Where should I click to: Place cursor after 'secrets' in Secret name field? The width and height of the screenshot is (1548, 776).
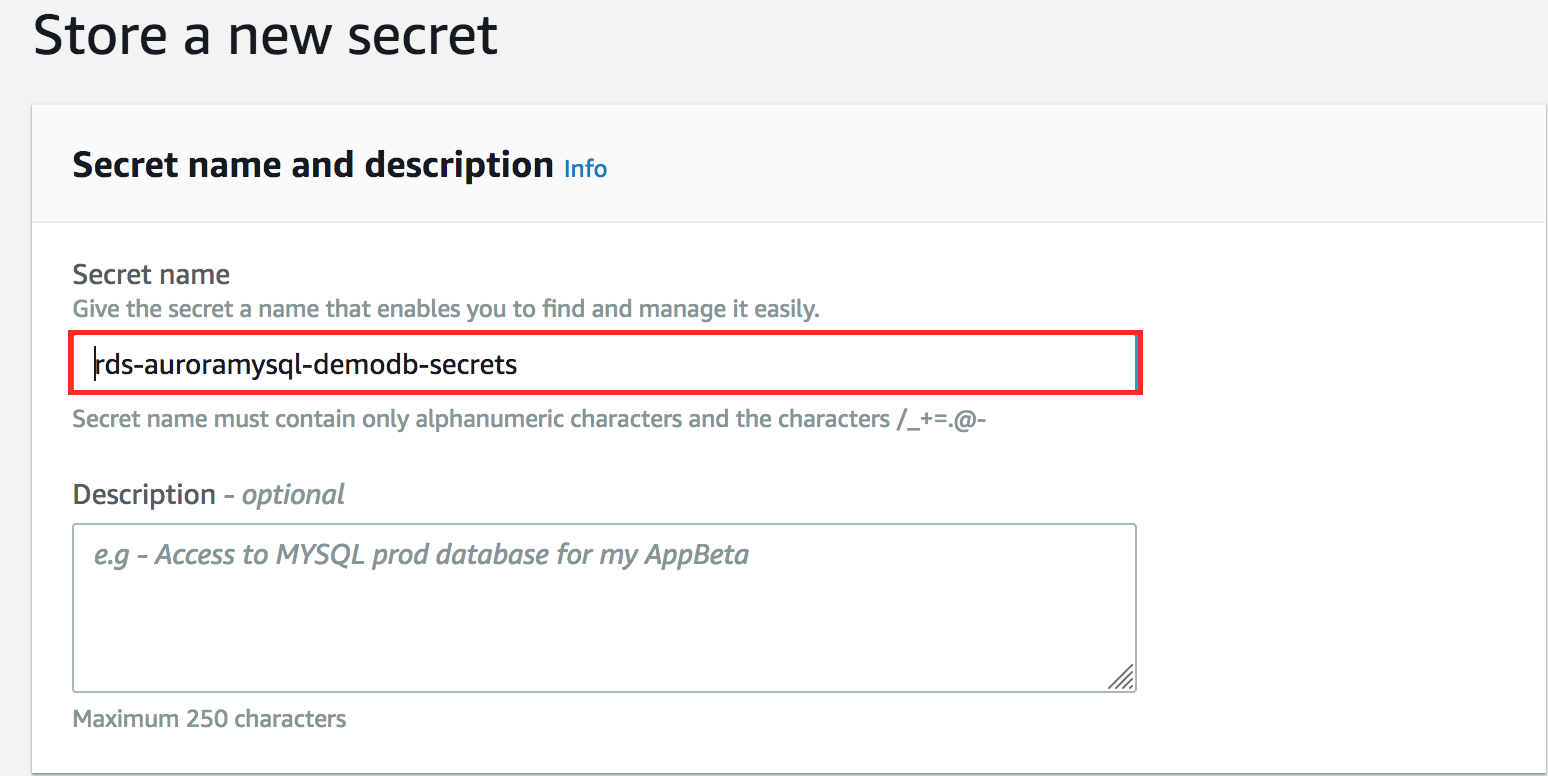pos(518,365)
